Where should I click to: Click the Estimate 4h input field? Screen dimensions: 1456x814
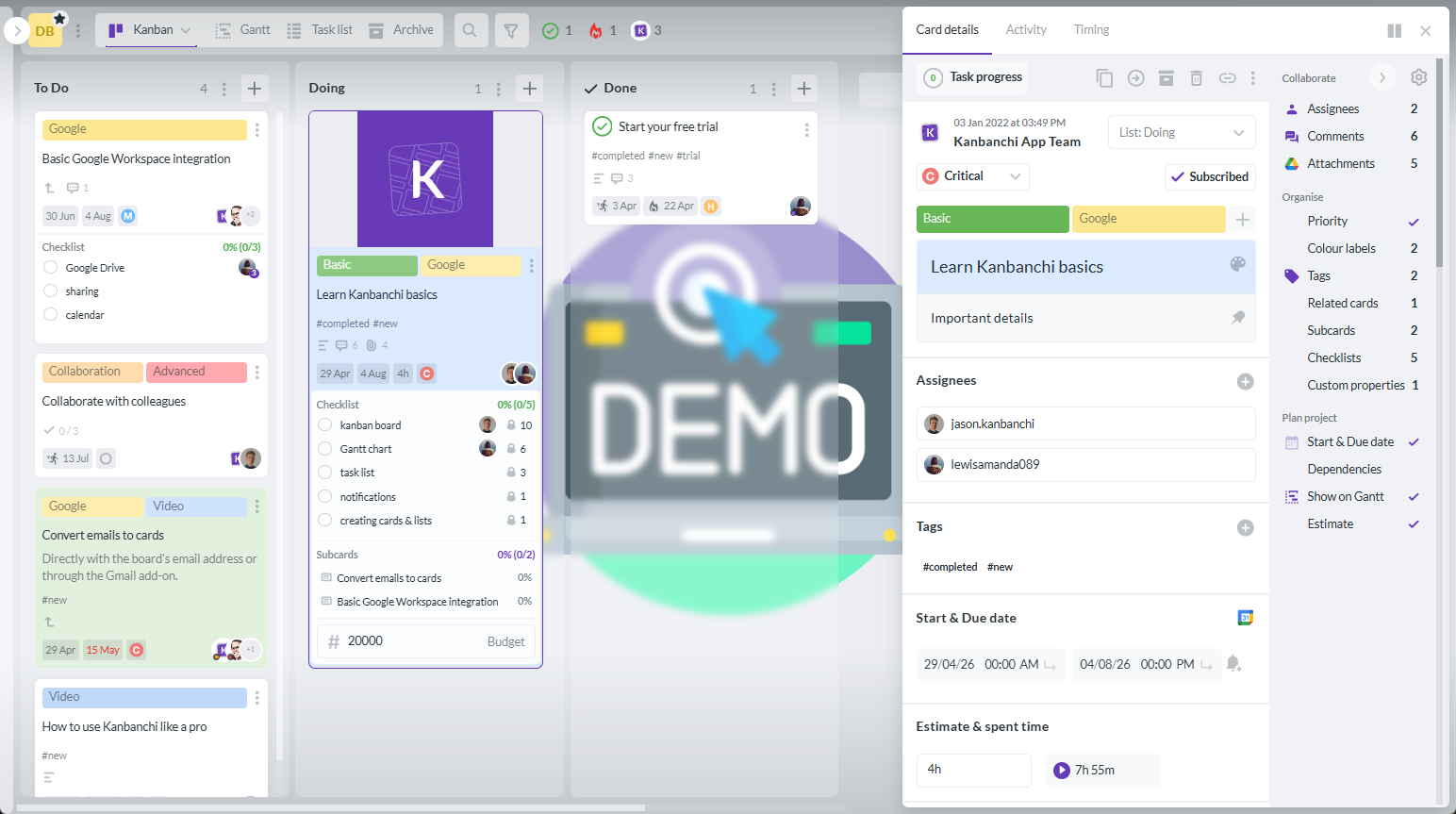[x=973, y=770]
